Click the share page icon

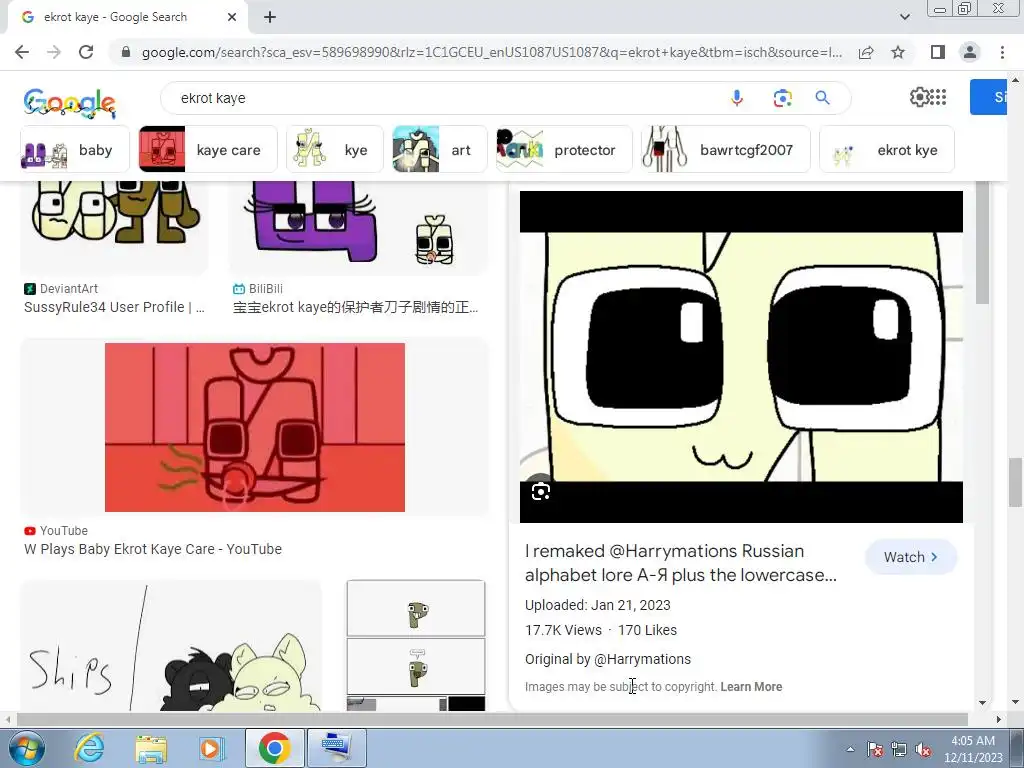pos(866,52)
